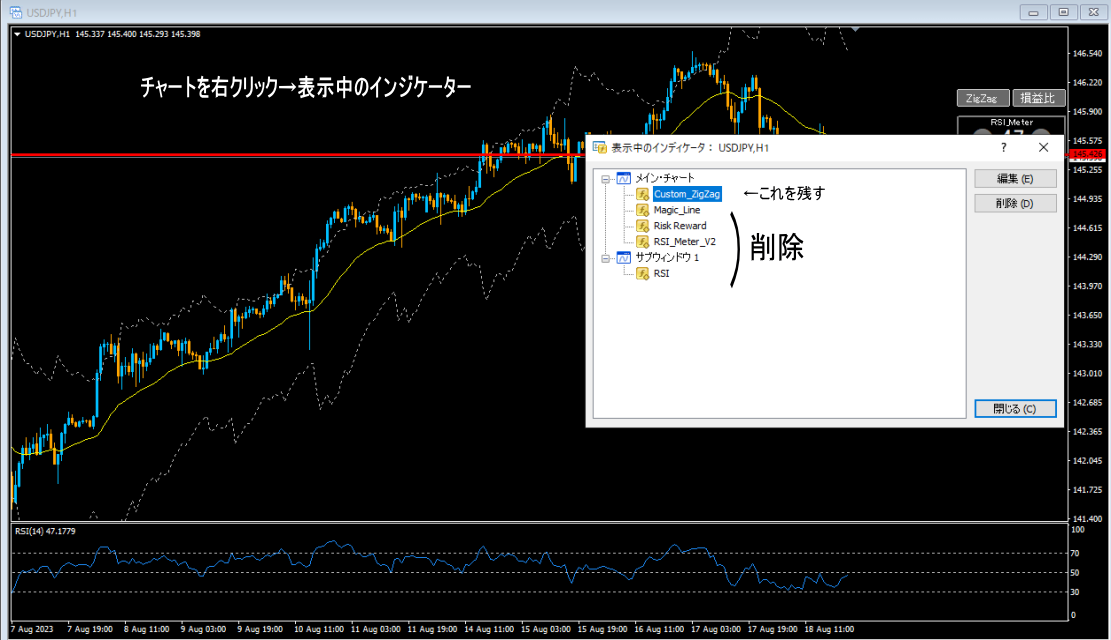Click the Custom_ZigZag indicator icon
Image resolution: width=1111 pixels, height=640 pixels.
click(x=642, y=194)
